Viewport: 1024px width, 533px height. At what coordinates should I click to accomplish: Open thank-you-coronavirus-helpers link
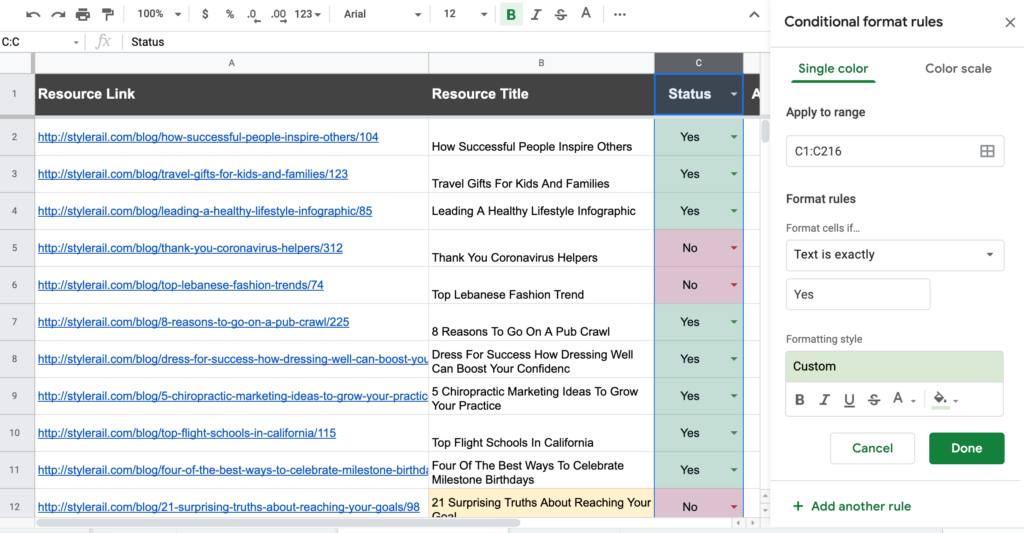click(190, 248)
